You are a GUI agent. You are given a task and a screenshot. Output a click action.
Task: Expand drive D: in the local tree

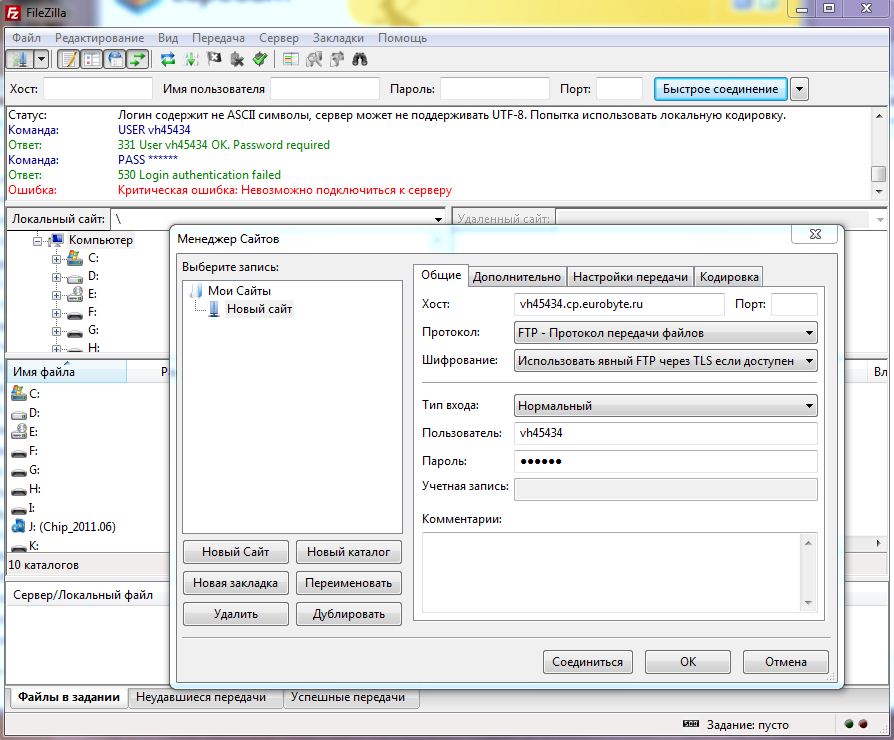tap(56, 278)
